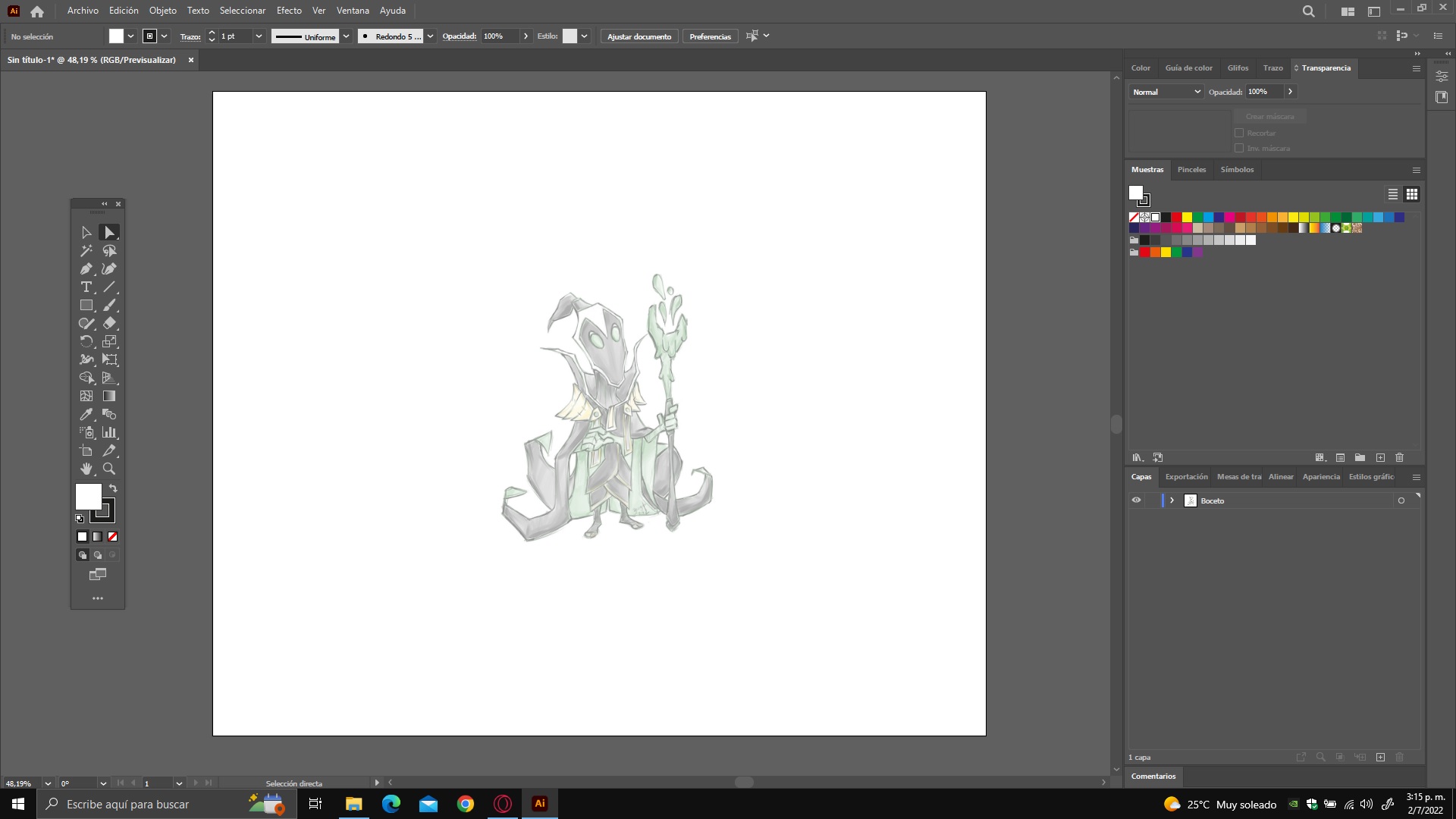
Task: Select the Symbol Sprayer tool
Action: click(86, 432)
